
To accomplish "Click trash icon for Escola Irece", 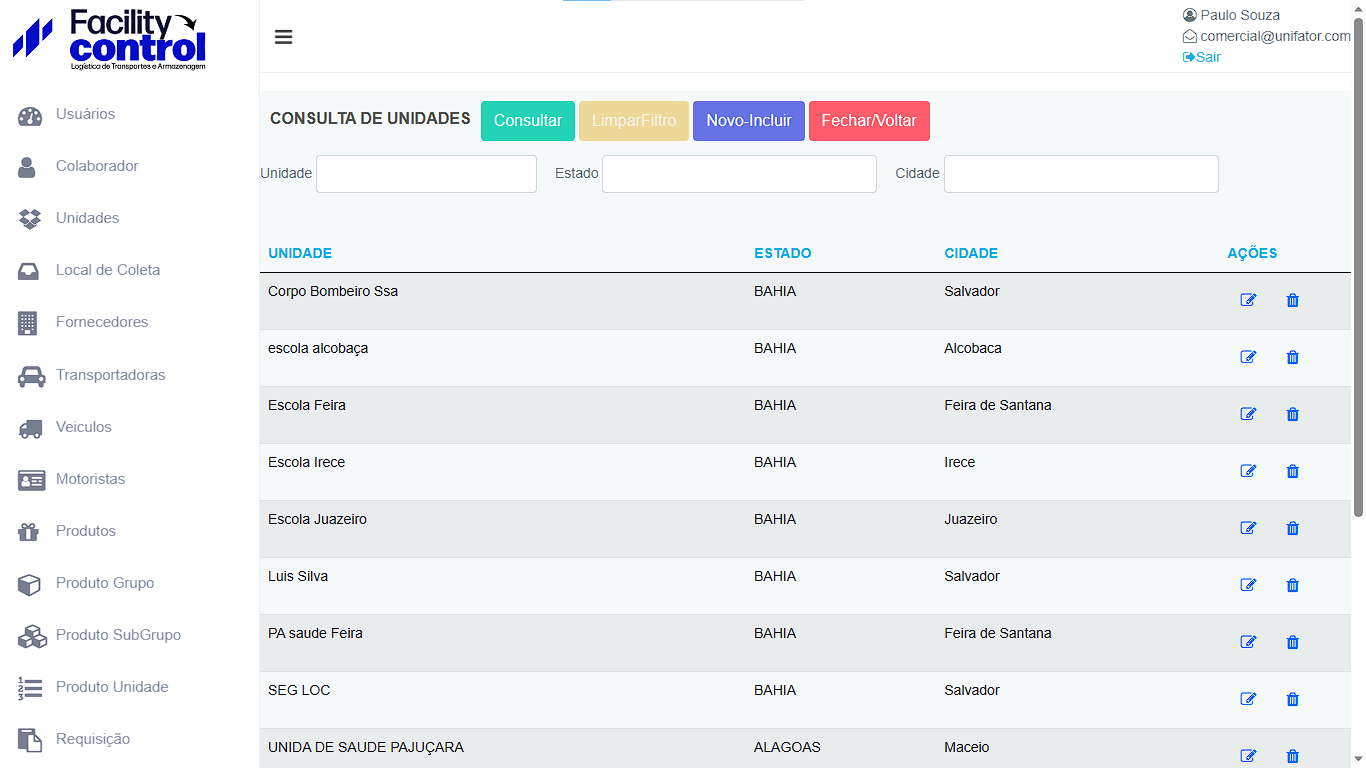I will pos(1292,471).
